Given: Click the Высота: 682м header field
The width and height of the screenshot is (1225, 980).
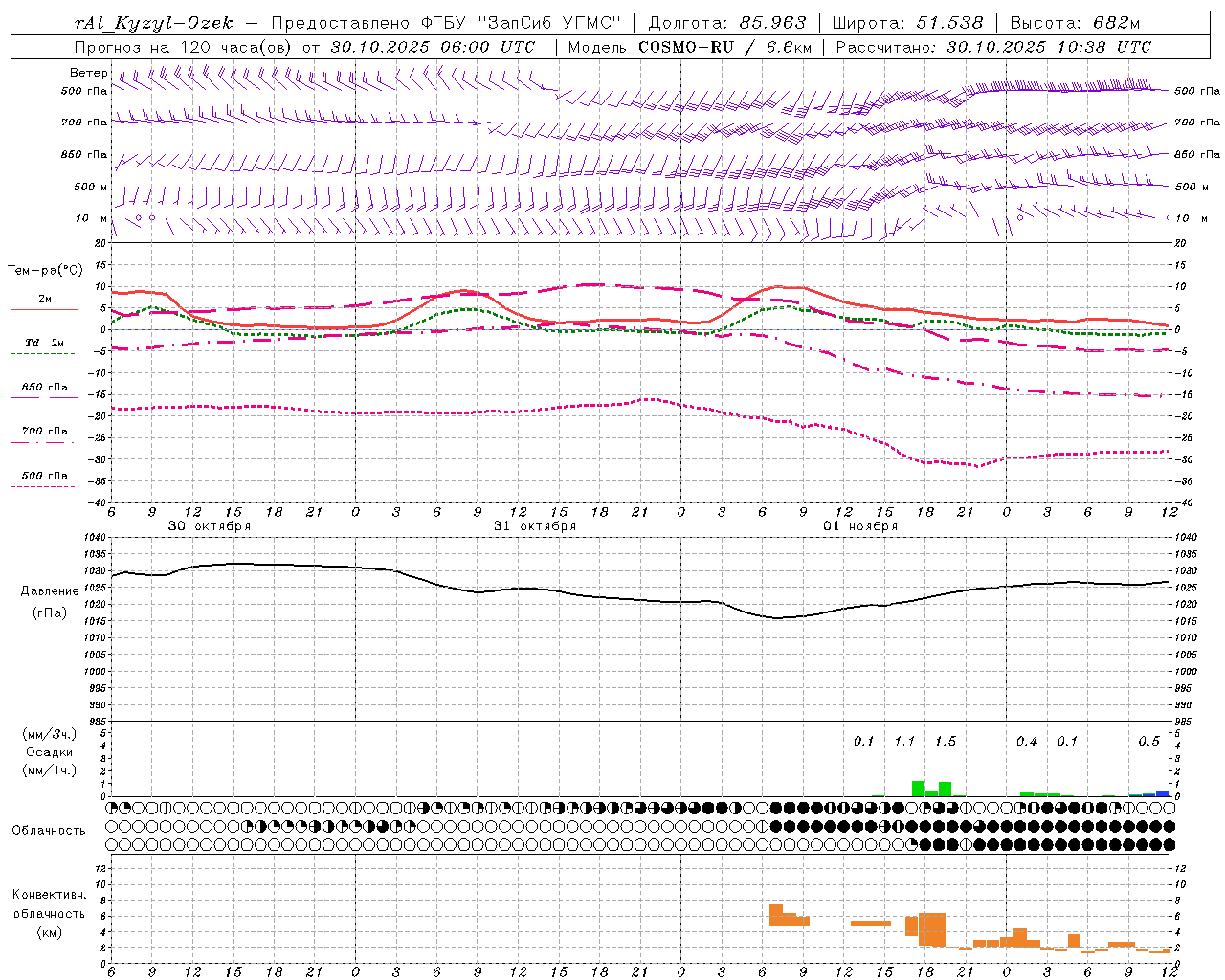Looking at the screenshot, I should pyautogui.click(x=1075, y=23).
